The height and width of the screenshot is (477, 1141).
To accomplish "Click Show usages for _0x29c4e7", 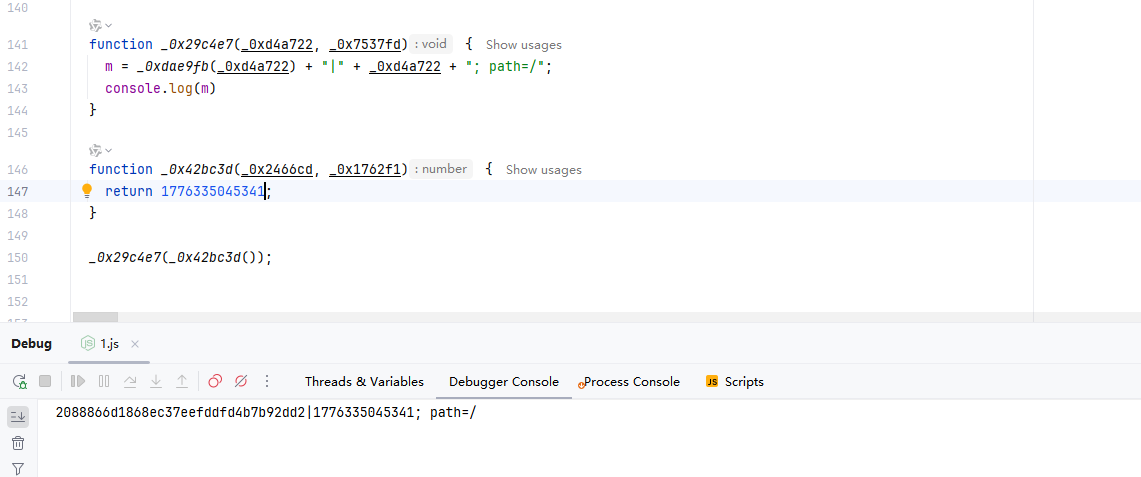I will tap(524, 45).
